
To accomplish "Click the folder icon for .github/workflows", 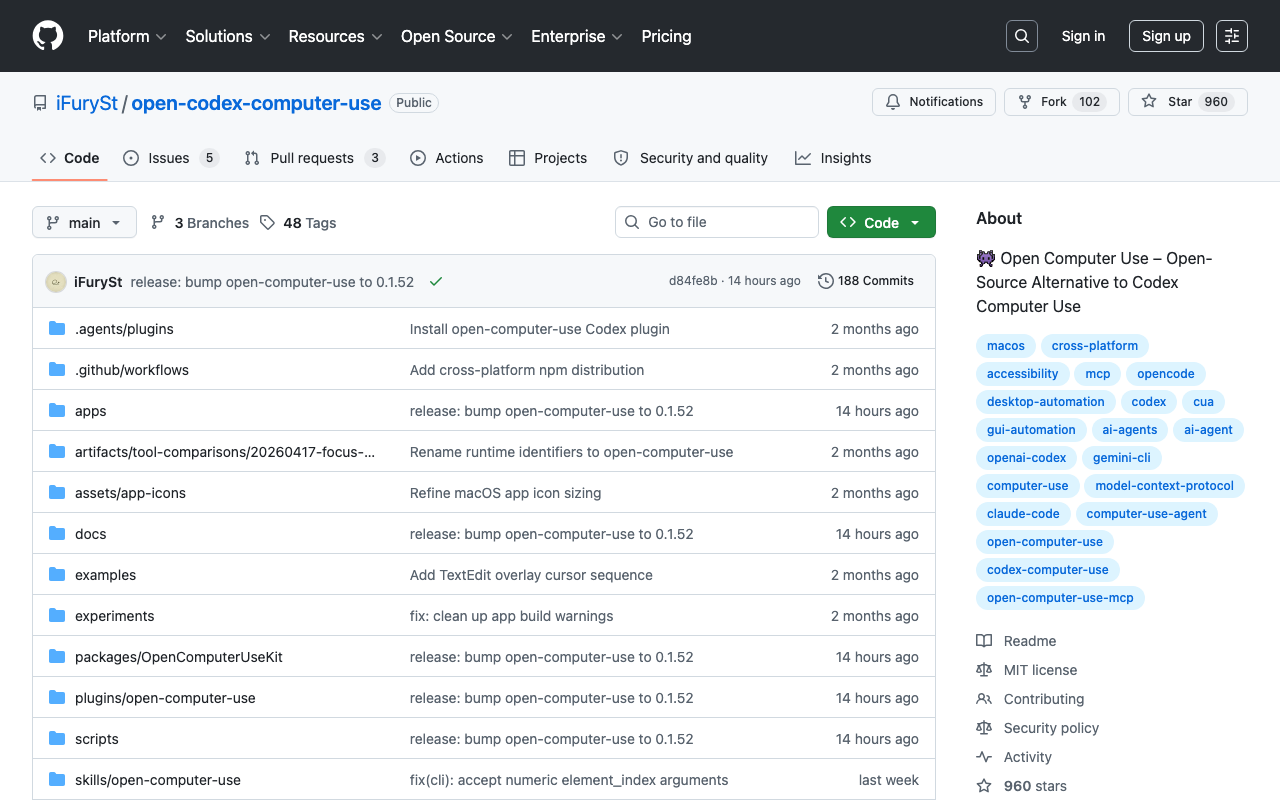I will tap(57, 370).
